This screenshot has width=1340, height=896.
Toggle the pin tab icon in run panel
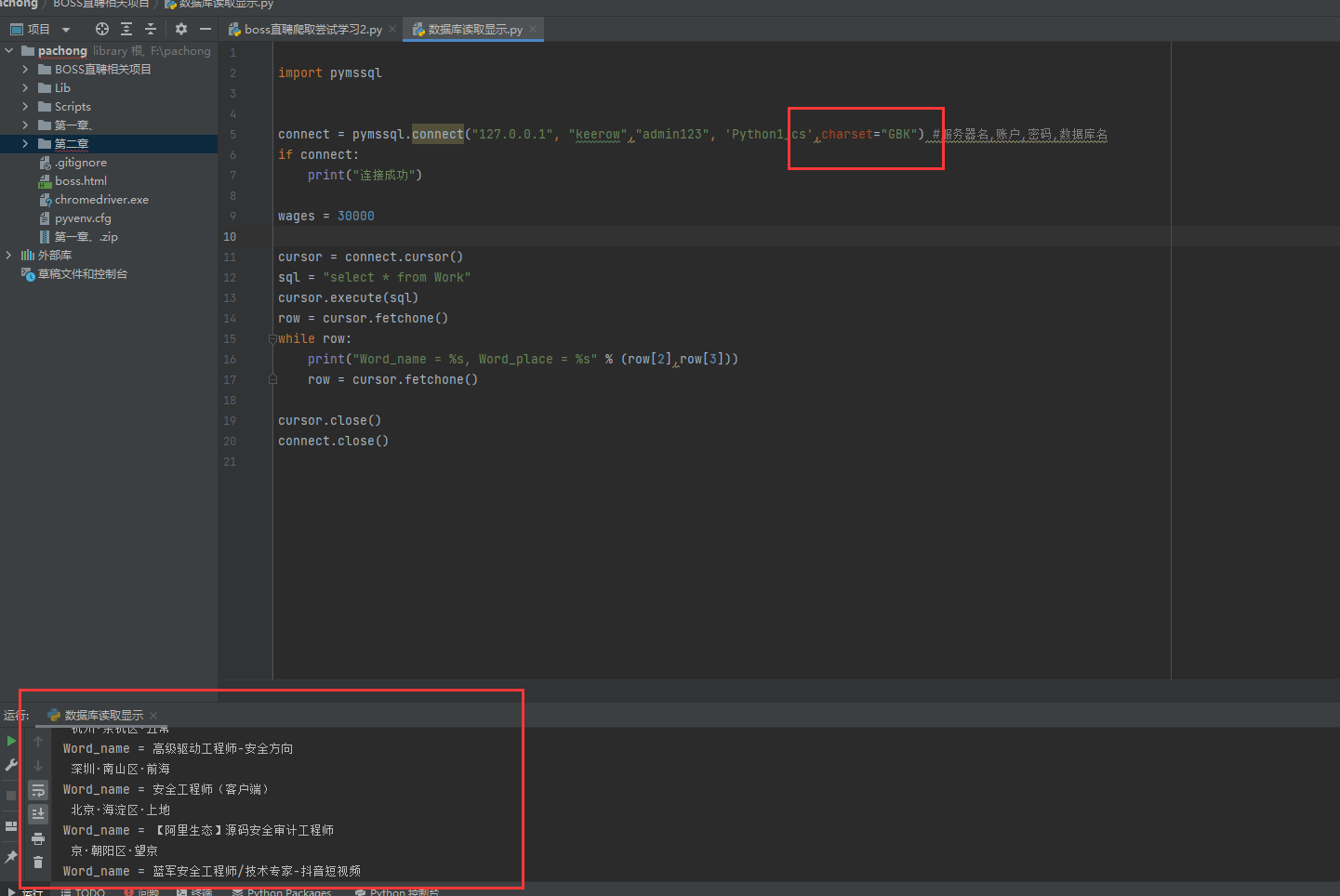[11, 856]
